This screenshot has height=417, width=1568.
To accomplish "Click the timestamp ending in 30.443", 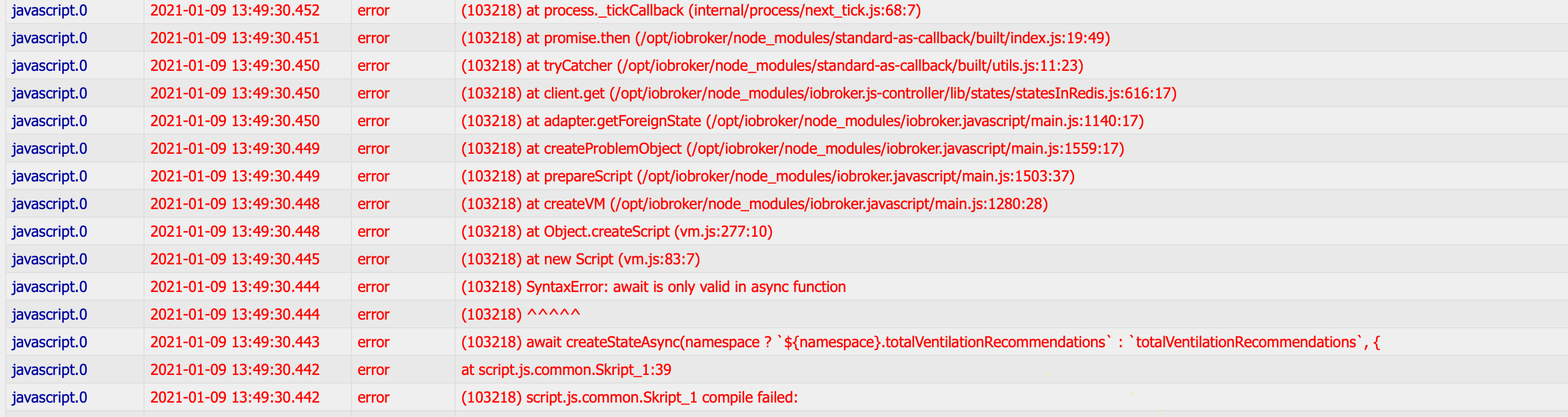I will 234,342.
